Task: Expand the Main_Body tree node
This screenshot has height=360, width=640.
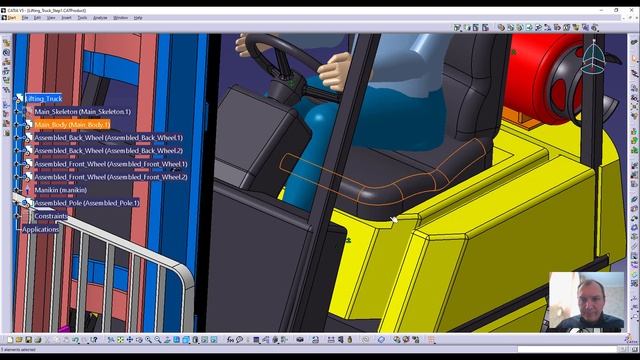Action: coord(17,124)
